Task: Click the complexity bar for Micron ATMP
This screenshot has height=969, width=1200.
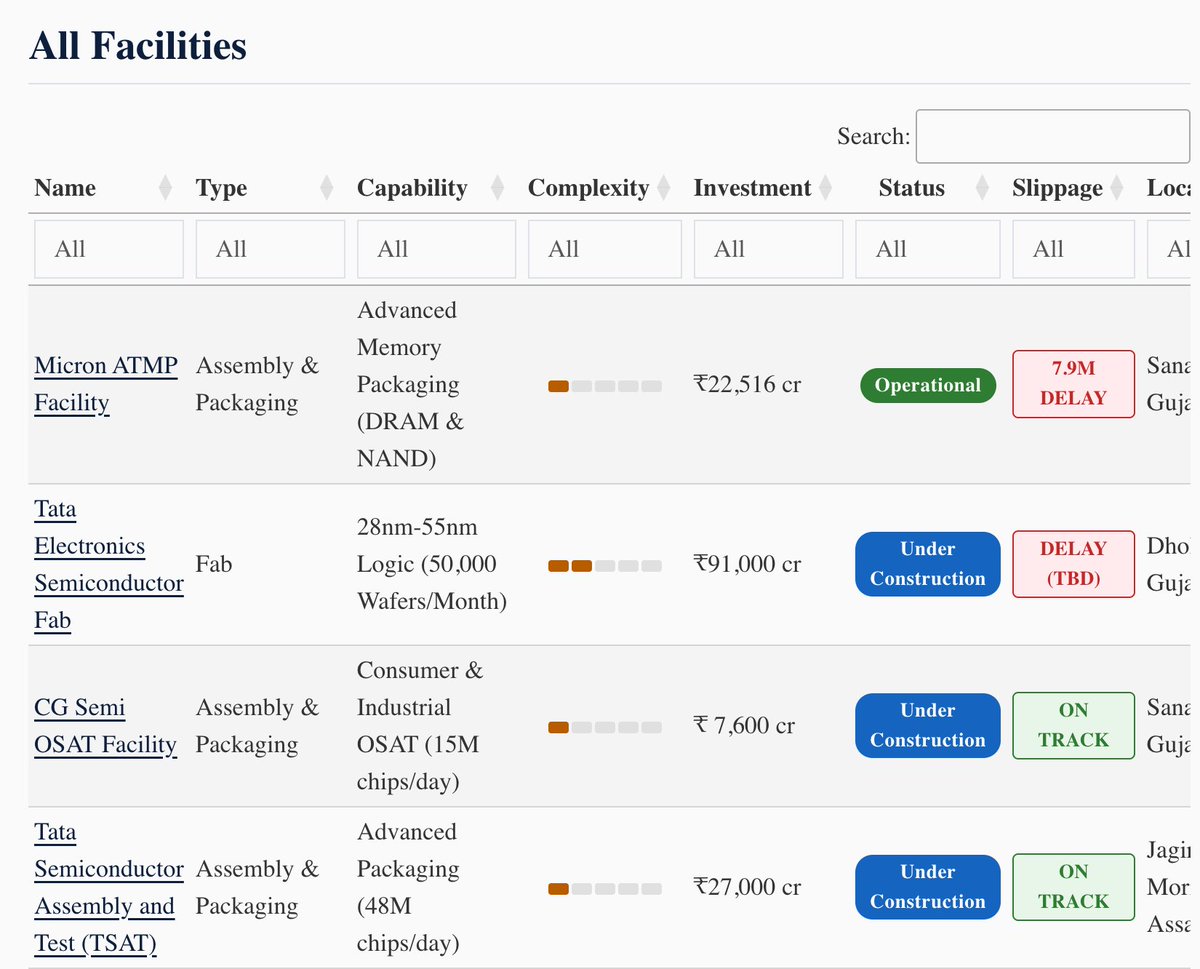Action: [605, 386]
